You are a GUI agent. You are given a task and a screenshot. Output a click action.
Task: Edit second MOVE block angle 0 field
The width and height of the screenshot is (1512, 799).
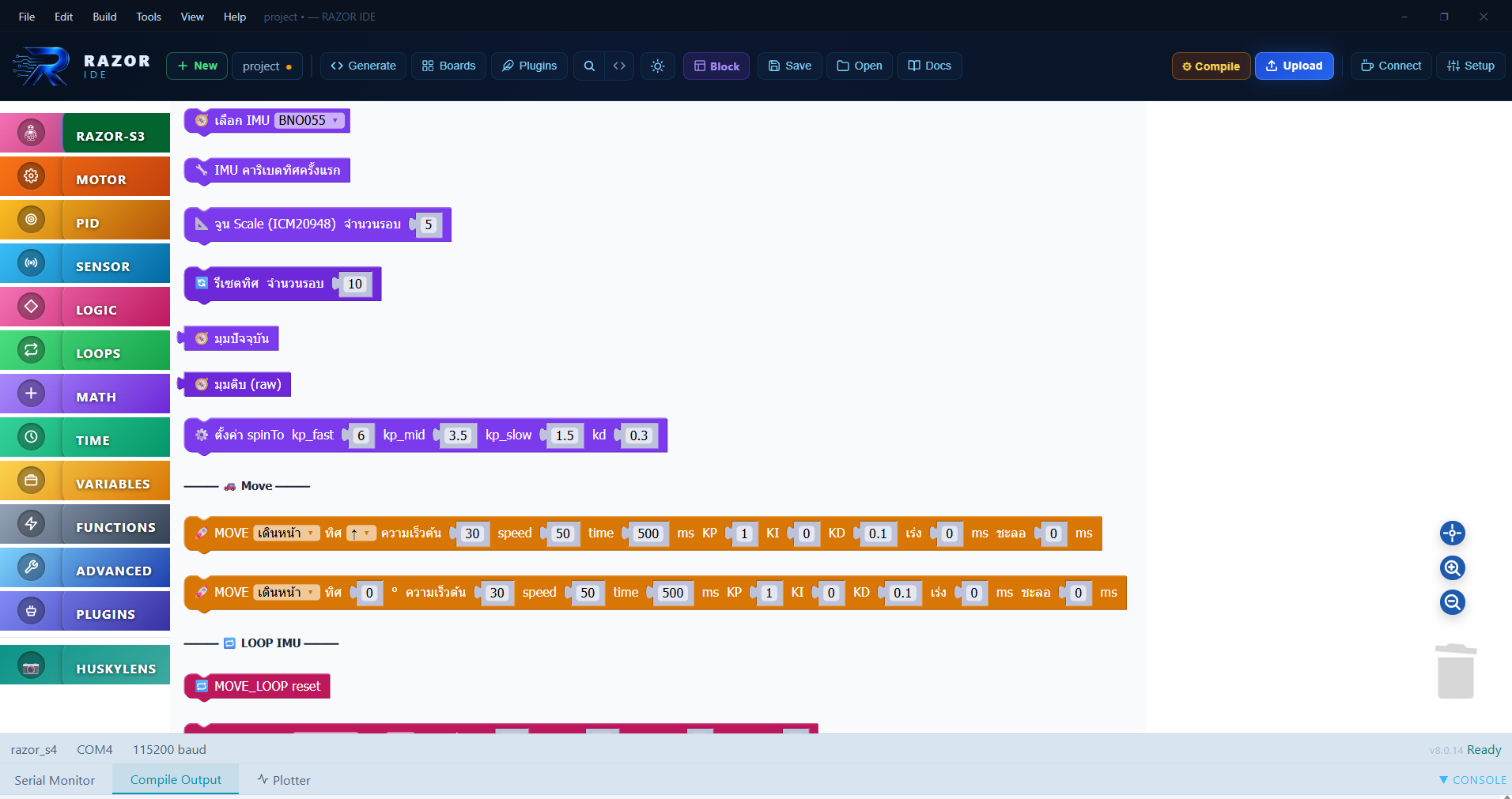(x=369, y=593)
